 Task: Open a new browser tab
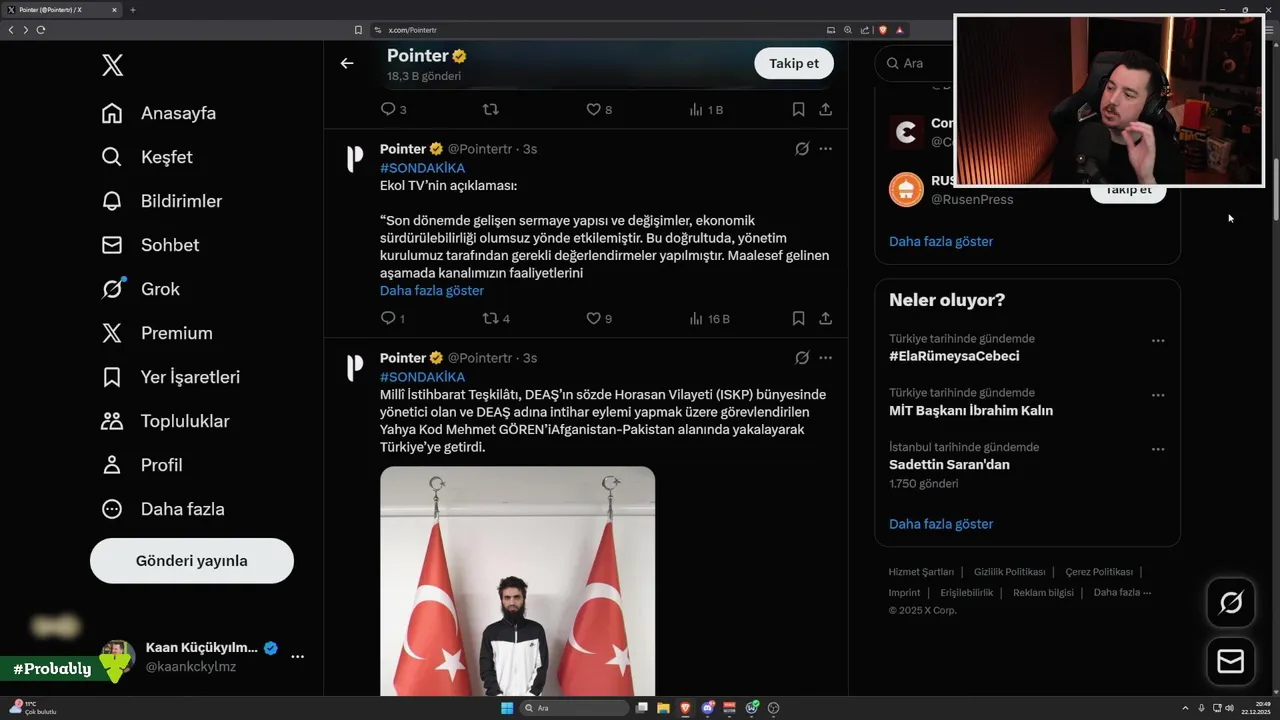[133, 10]
